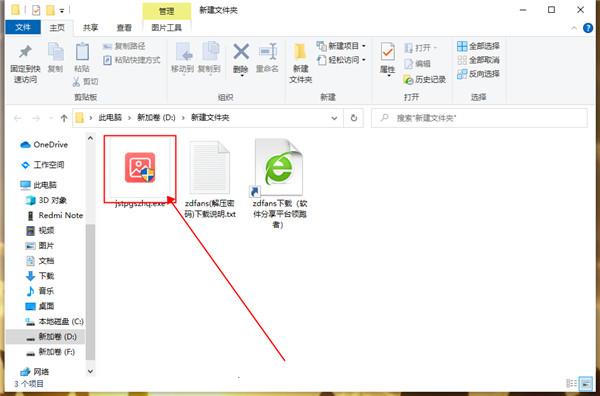
Task: Switch to the Share (共享) tab
Action: point(91,28)
